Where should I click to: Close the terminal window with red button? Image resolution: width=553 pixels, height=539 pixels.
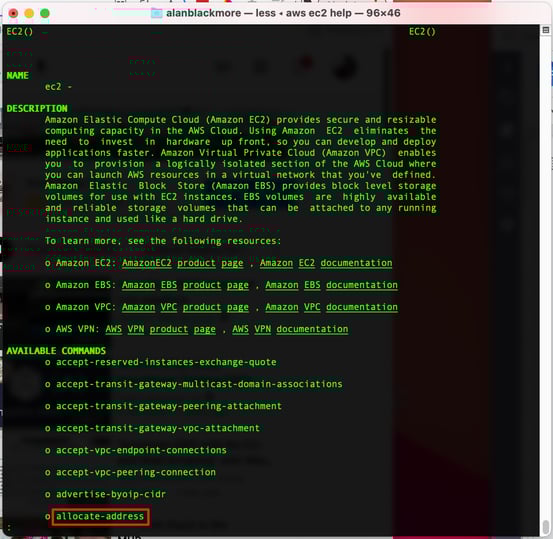(13, 13)
